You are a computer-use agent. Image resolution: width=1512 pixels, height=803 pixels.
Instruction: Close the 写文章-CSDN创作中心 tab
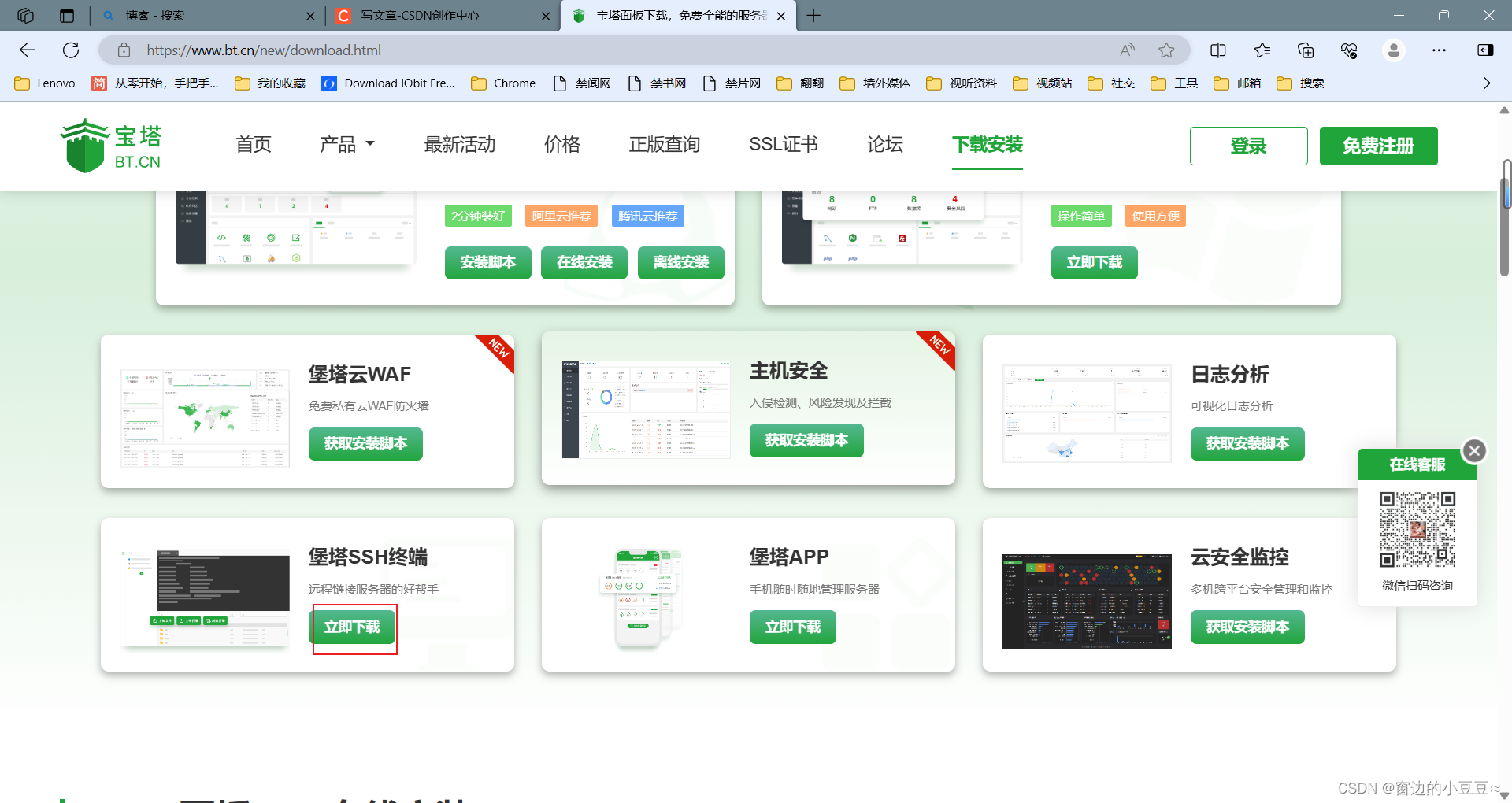[546, 16]
